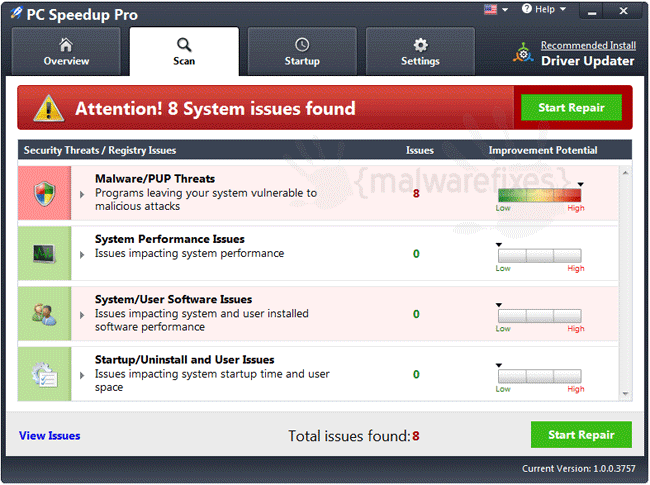Click the PC Speedup Pro logo icon
Screen dimensions: 650x485
point(16,13)
